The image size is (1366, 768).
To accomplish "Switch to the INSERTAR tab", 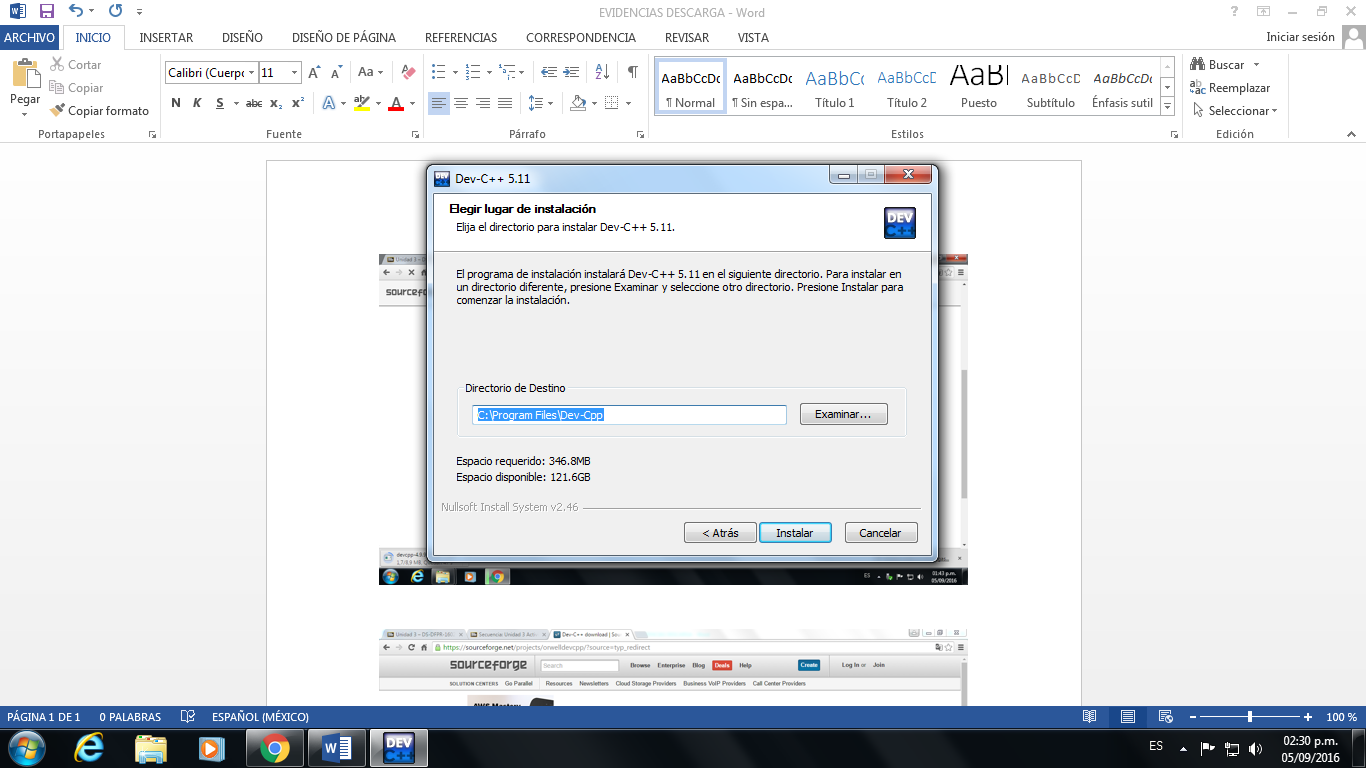I will point(166,37).
